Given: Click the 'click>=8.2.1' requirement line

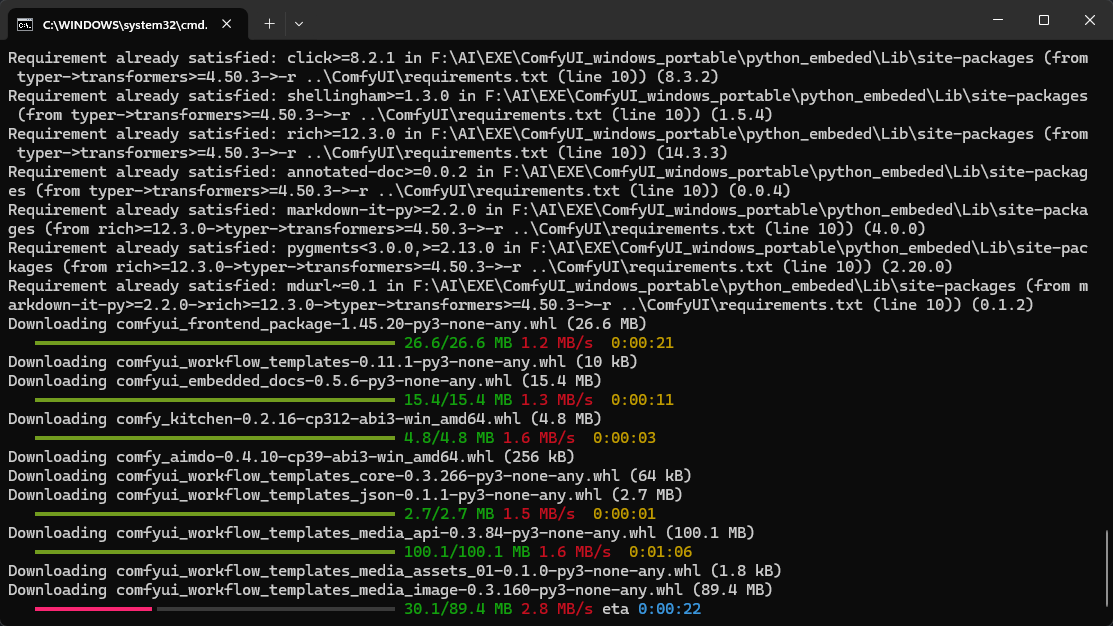Looking at the screenshot, I should (548, 67).
